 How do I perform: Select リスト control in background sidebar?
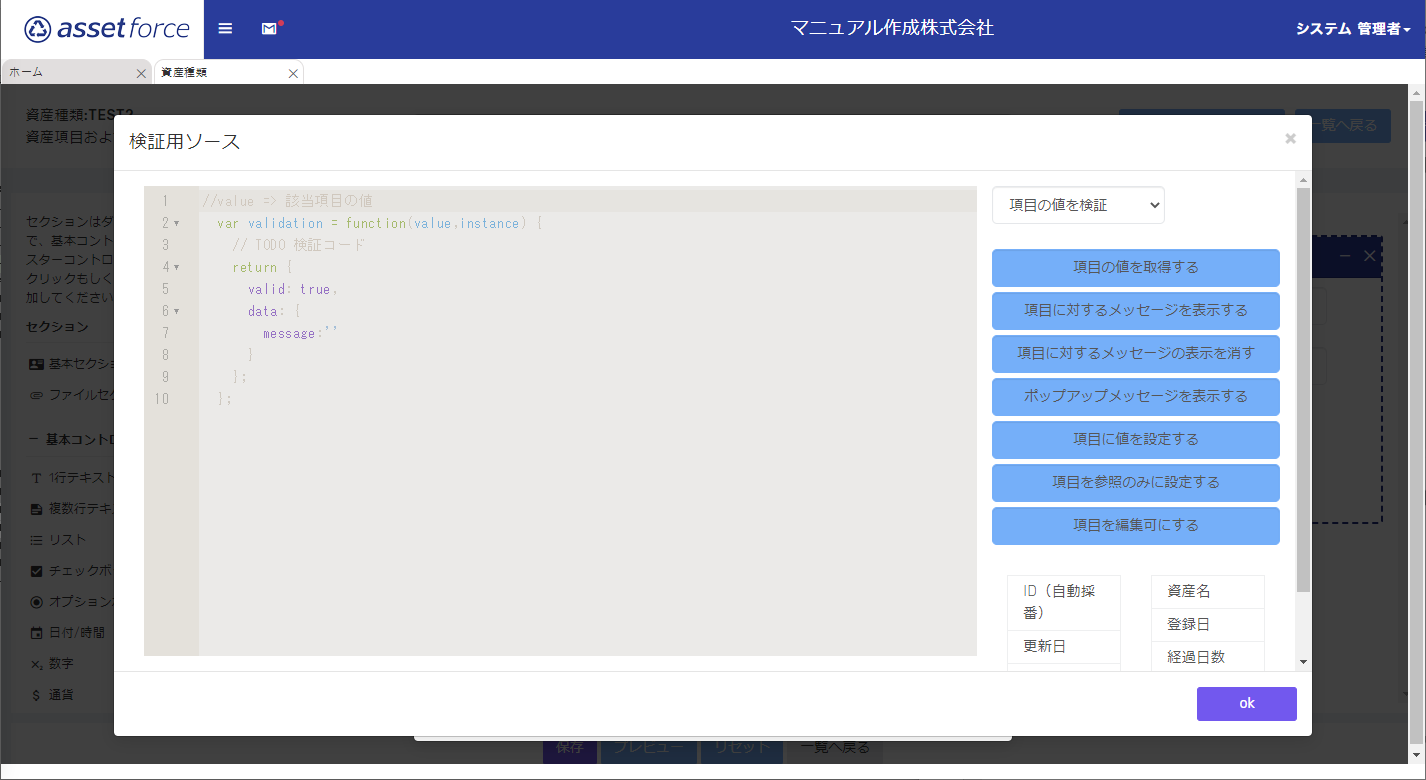click(58, 540)
